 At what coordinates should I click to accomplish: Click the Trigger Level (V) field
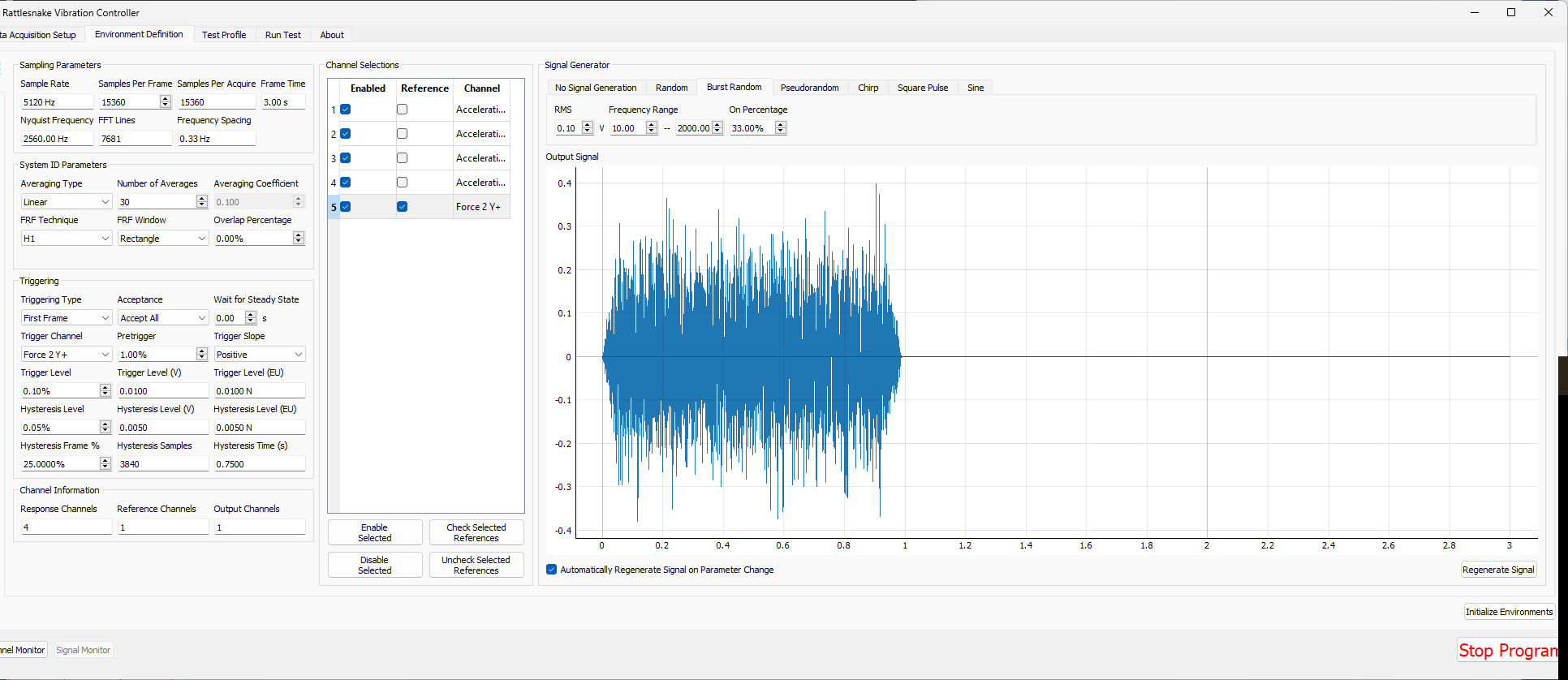[162, 391]
